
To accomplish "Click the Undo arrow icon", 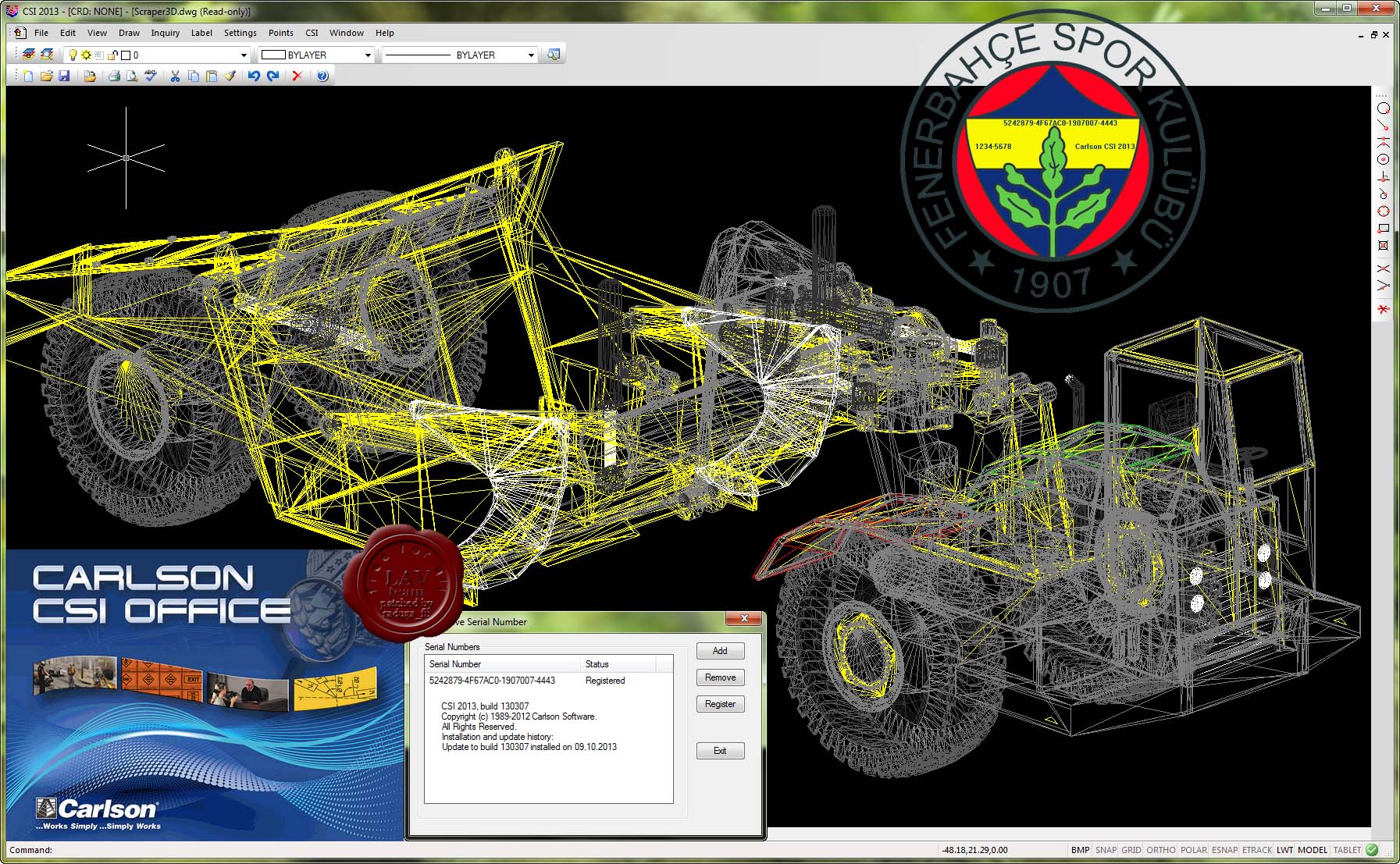I will 254,76.
